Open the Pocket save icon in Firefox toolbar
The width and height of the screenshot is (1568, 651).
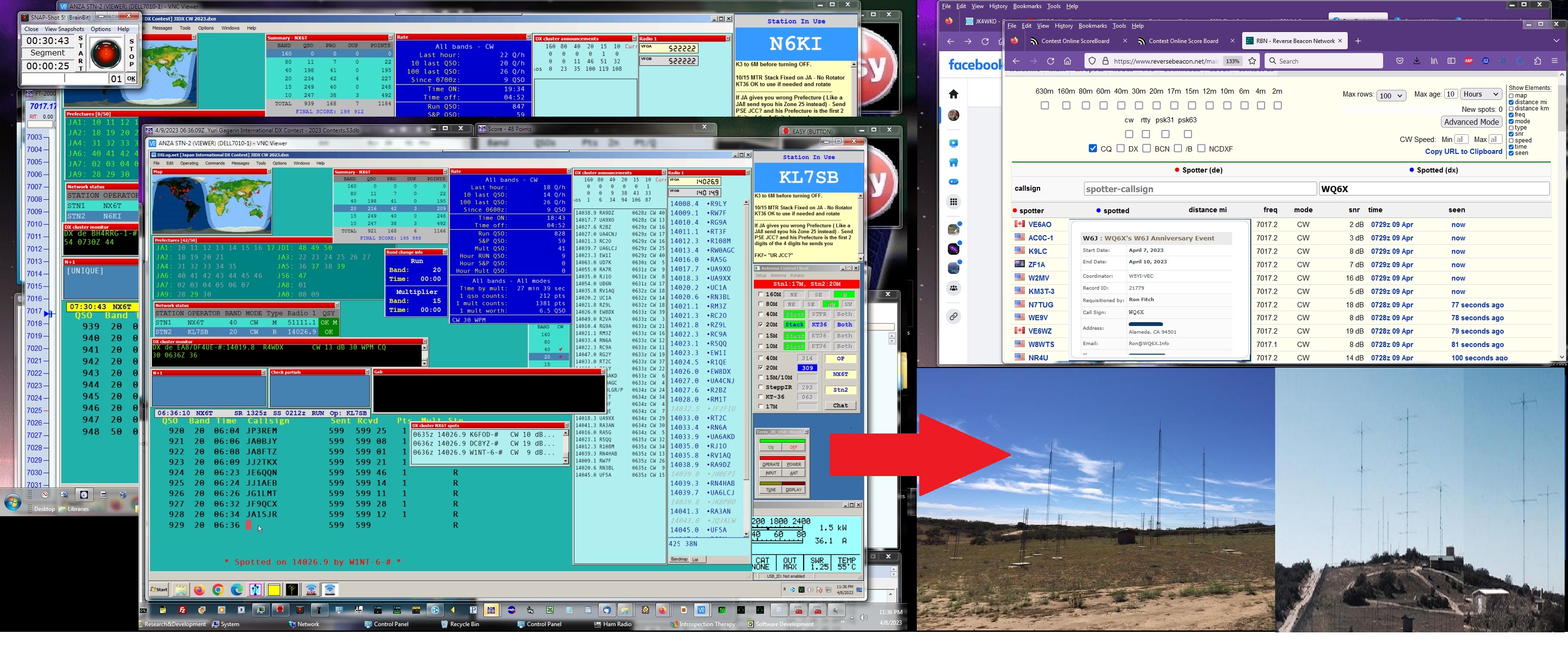pos(1400,61)
